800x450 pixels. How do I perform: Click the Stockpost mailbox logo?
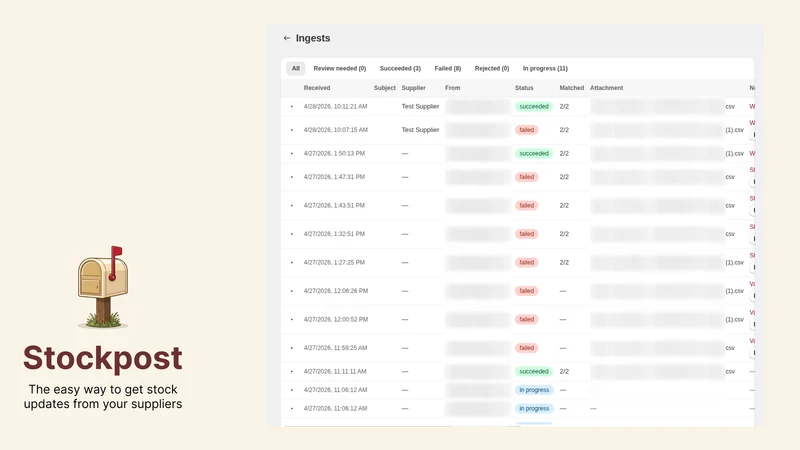pos(103,287)
